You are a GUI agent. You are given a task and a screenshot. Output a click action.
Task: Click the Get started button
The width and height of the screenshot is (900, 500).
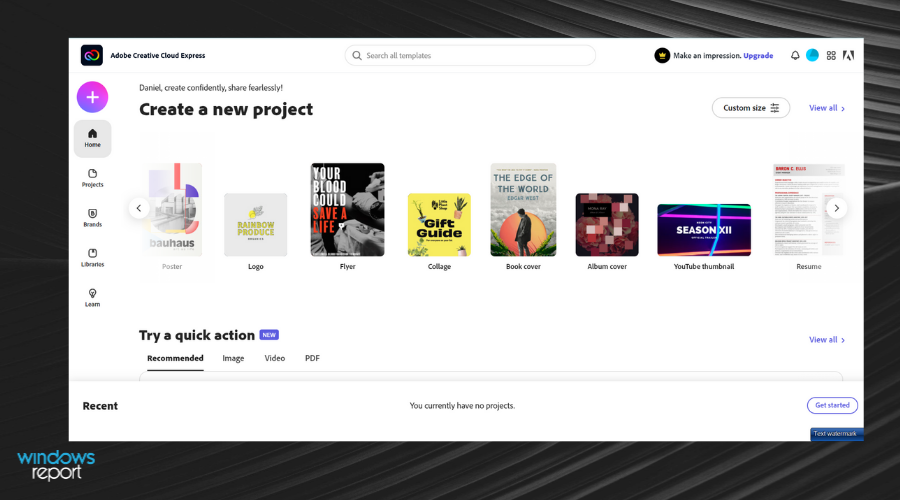point(832,405)
